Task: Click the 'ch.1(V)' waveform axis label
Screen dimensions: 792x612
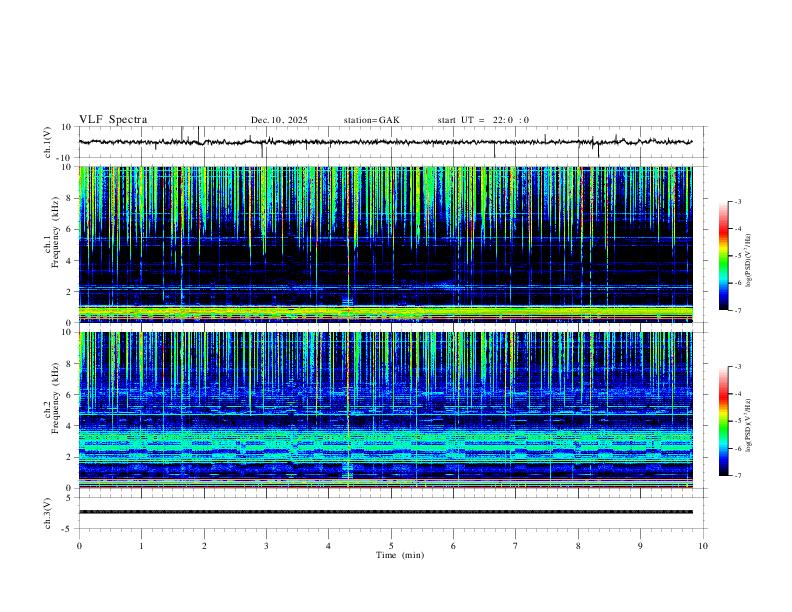Action: (48, 142)
